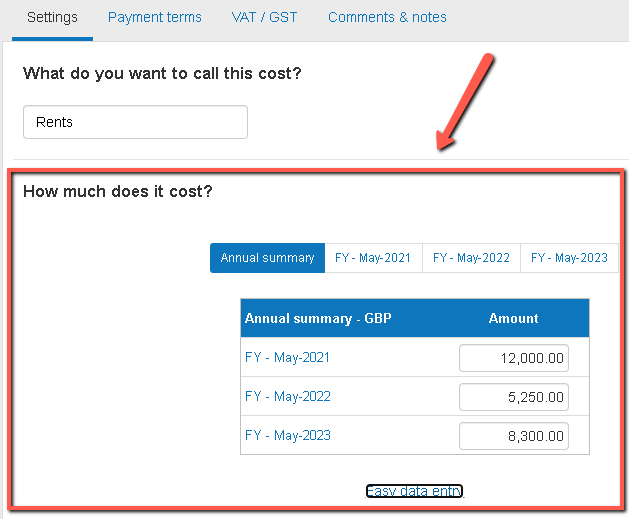The width and height of the screenshot is (629, 519).
Task: Edit the 8,300.00 amount field
Action: pyautogui.click(x=514, y=436)
